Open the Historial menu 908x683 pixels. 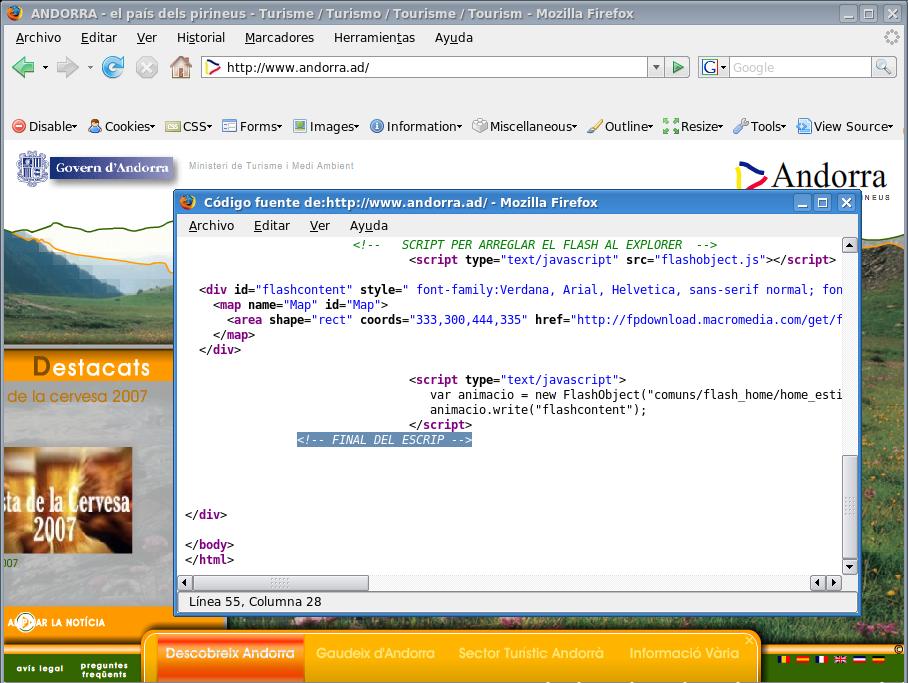(200, 38)
